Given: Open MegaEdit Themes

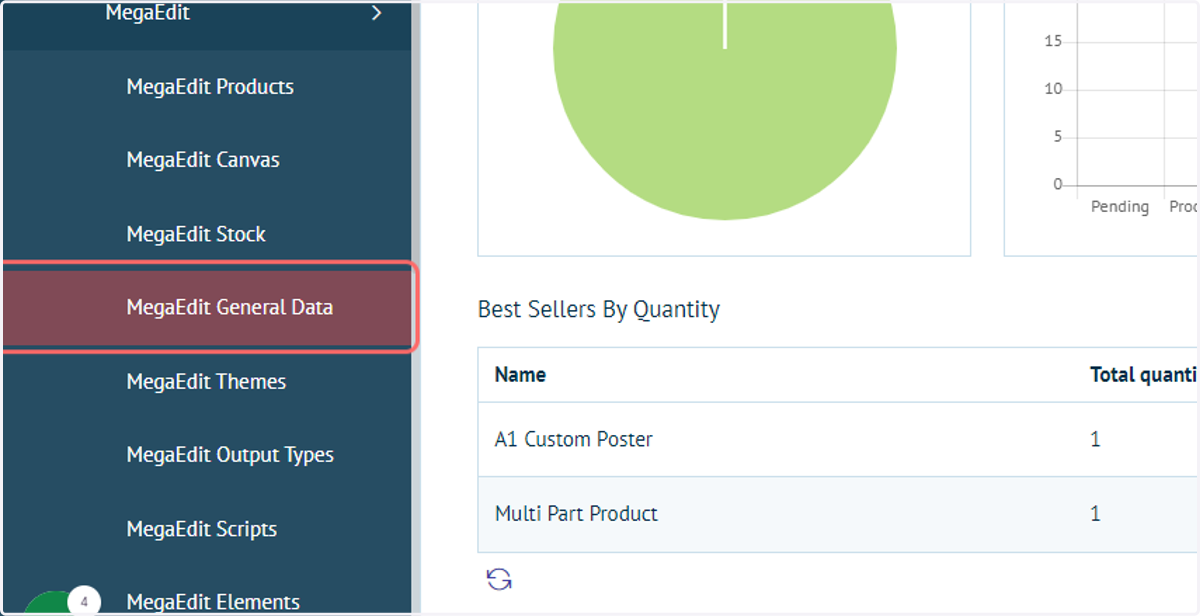Looking at the screenshot, I should [207, 382].
